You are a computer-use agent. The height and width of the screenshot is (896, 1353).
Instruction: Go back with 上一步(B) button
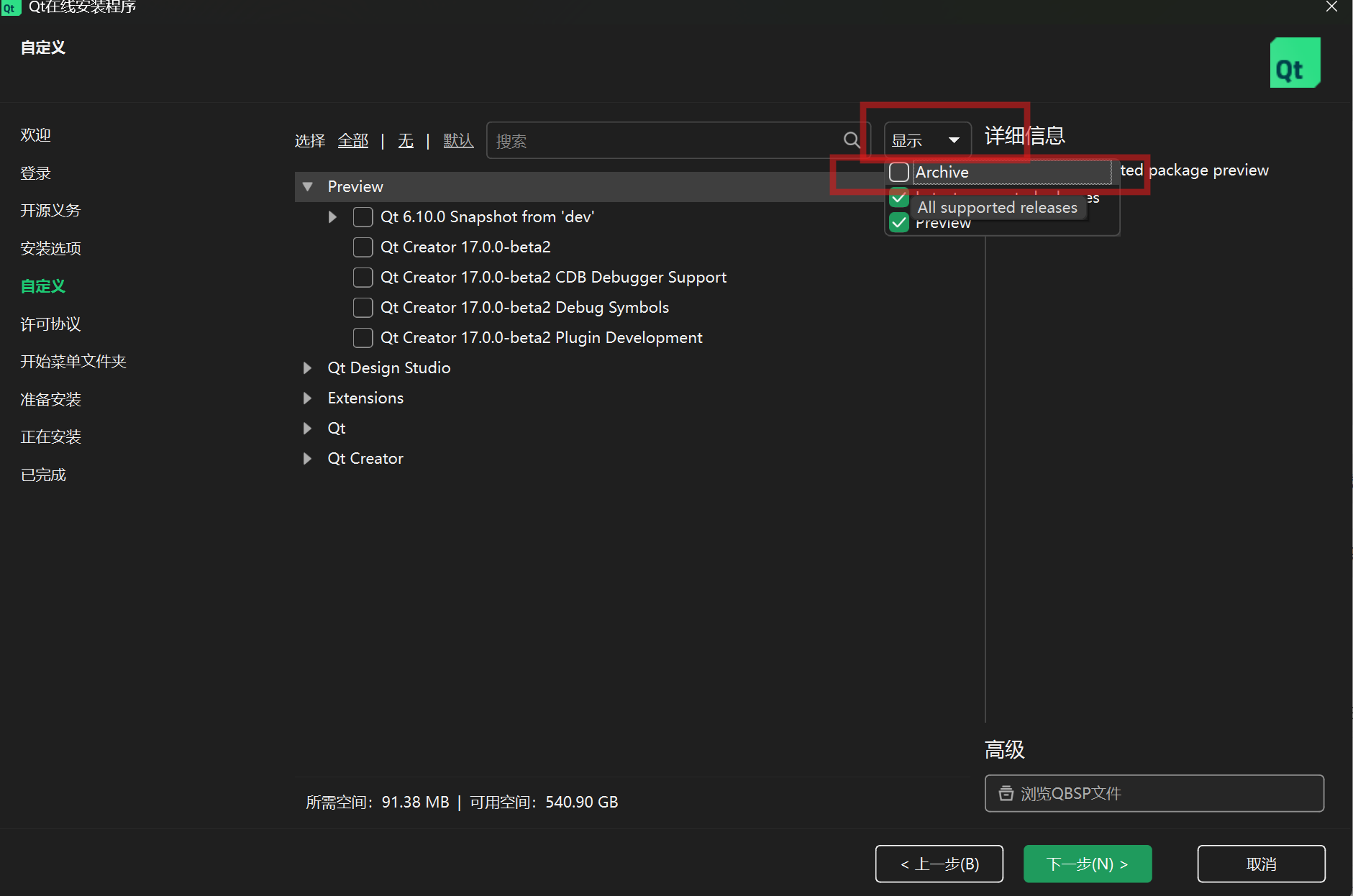[939, 864]
